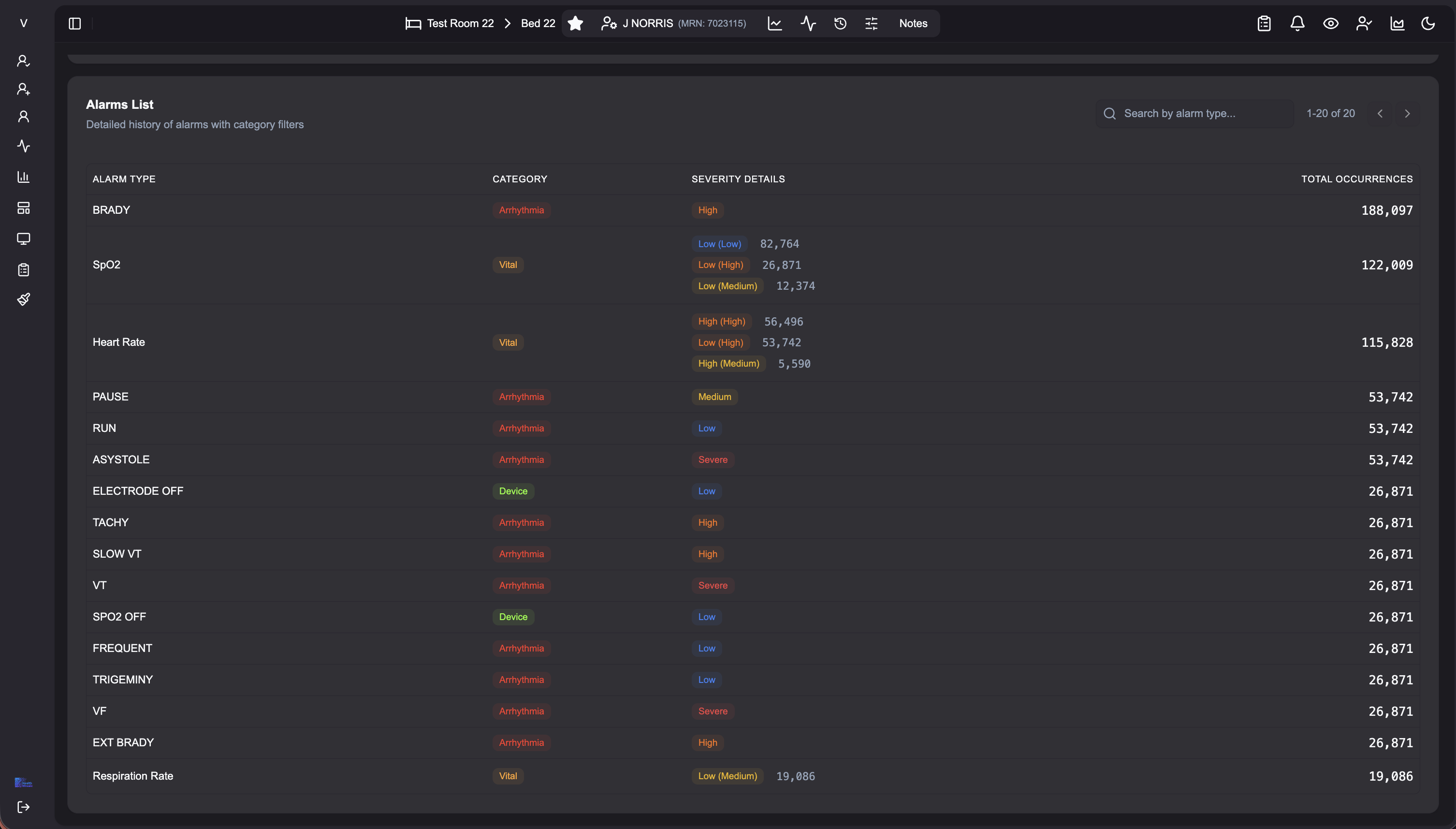The height and width of the screenshot is (829, 1456).
Task: Open the trends line chart icon
Action: [775, 23]
